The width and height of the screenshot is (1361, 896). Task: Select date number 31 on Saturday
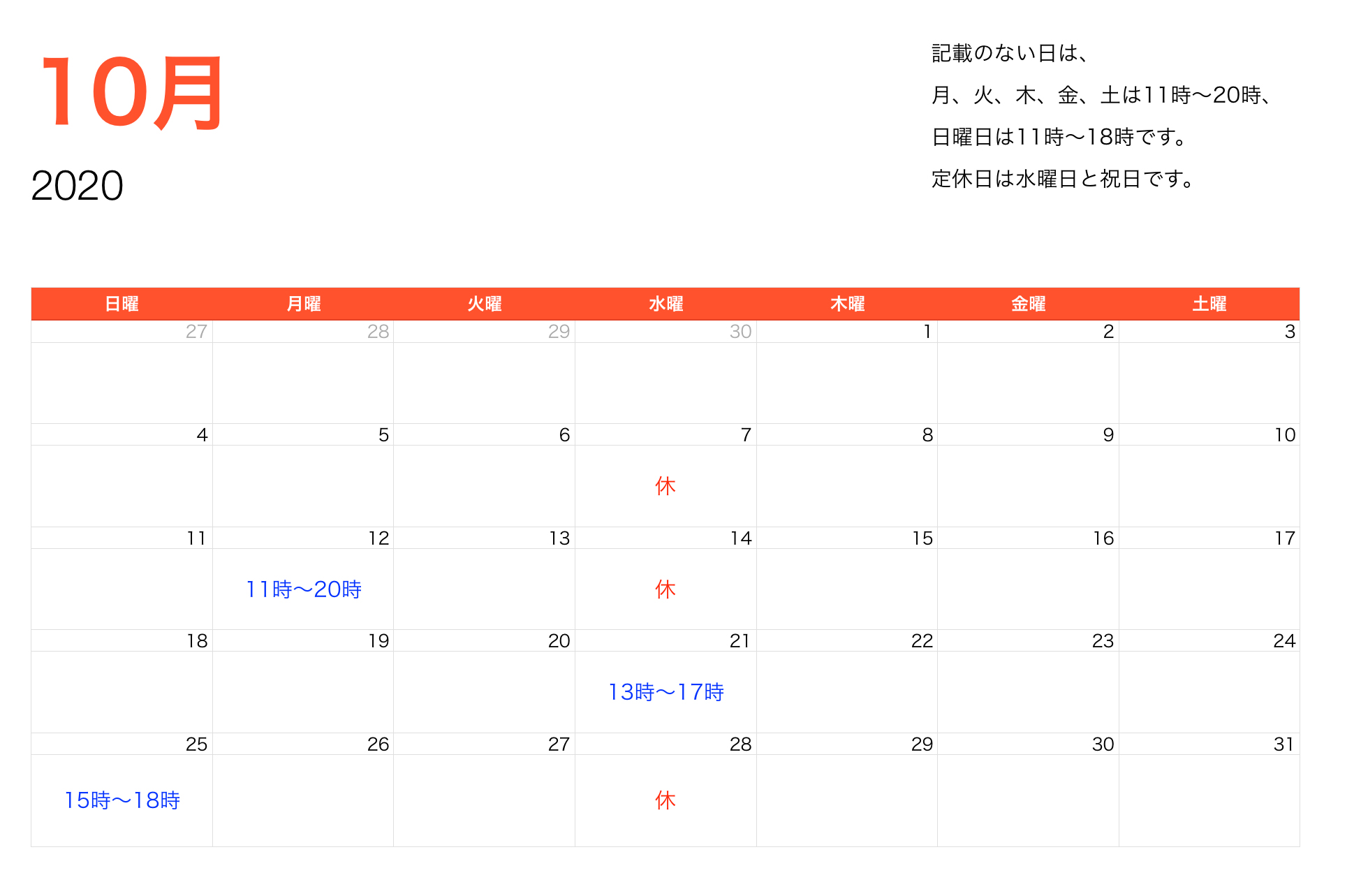click(x=1283, y=744)
